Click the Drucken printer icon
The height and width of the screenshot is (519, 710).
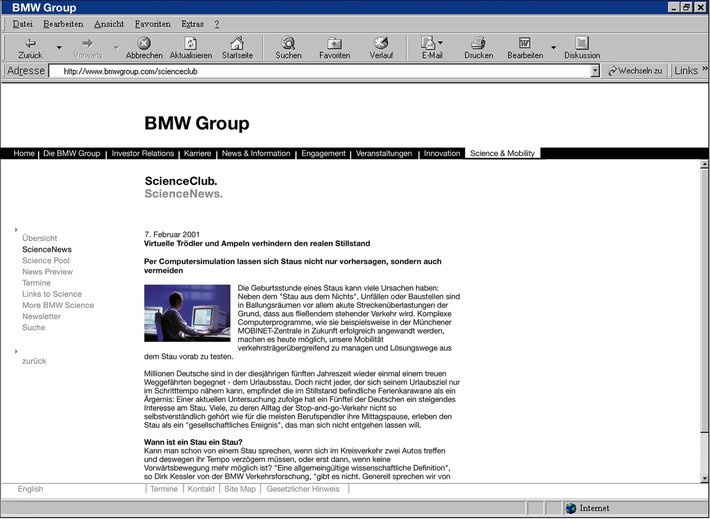coord(478,43)
